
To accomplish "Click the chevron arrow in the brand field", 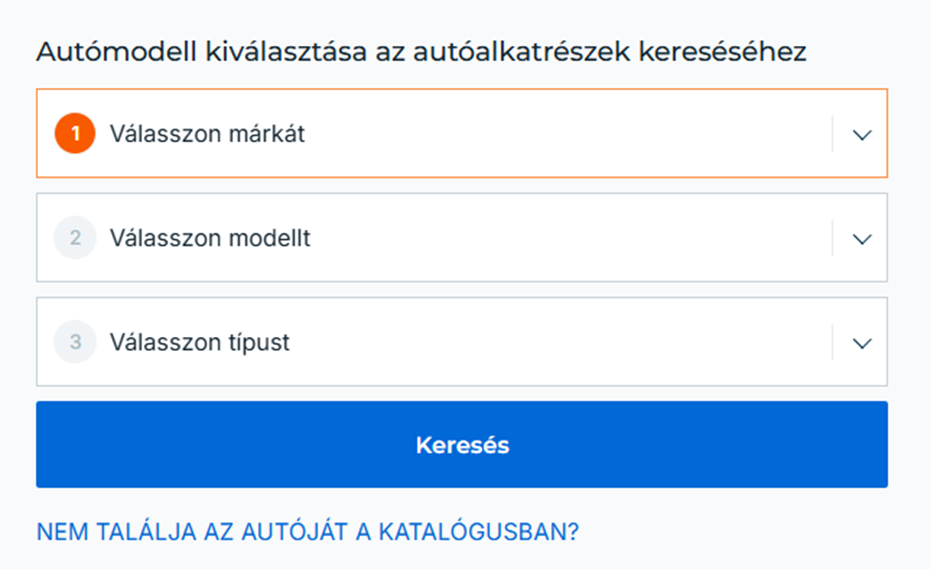I will pos(862,134).
